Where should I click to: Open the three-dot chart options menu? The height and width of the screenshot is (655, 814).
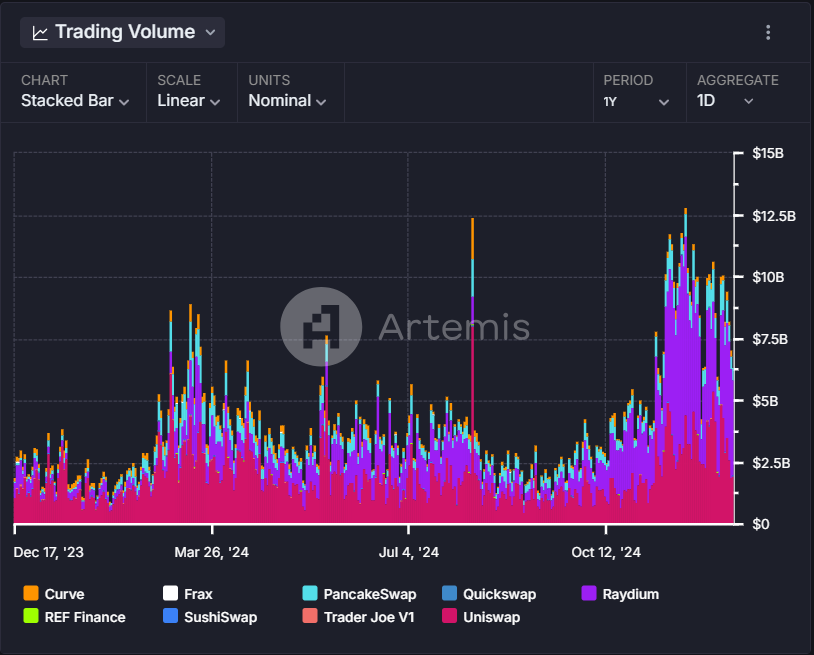click(x=768, y=32)
